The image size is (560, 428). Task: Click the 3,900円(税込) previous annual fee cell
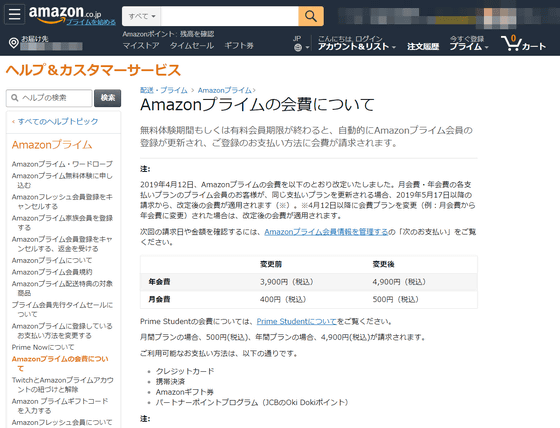(x=286, y=282)
